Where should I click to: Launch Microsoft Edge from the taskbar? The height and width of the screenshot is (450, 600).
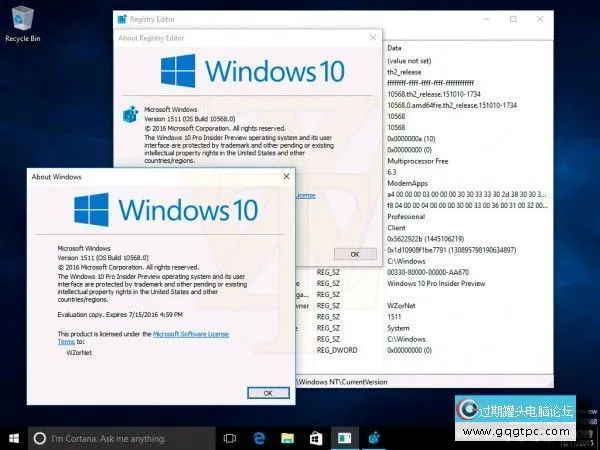[x=257, y=438]
